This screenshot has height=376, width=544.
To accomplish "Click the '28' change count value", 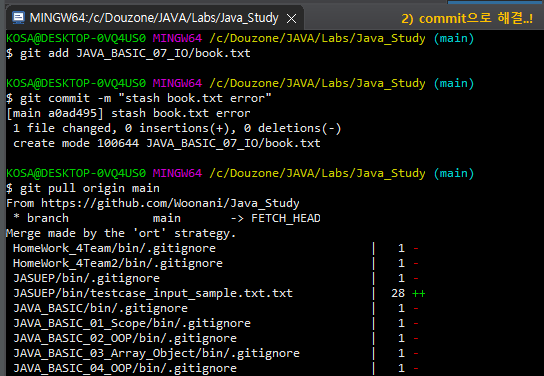I will (398, 293).
